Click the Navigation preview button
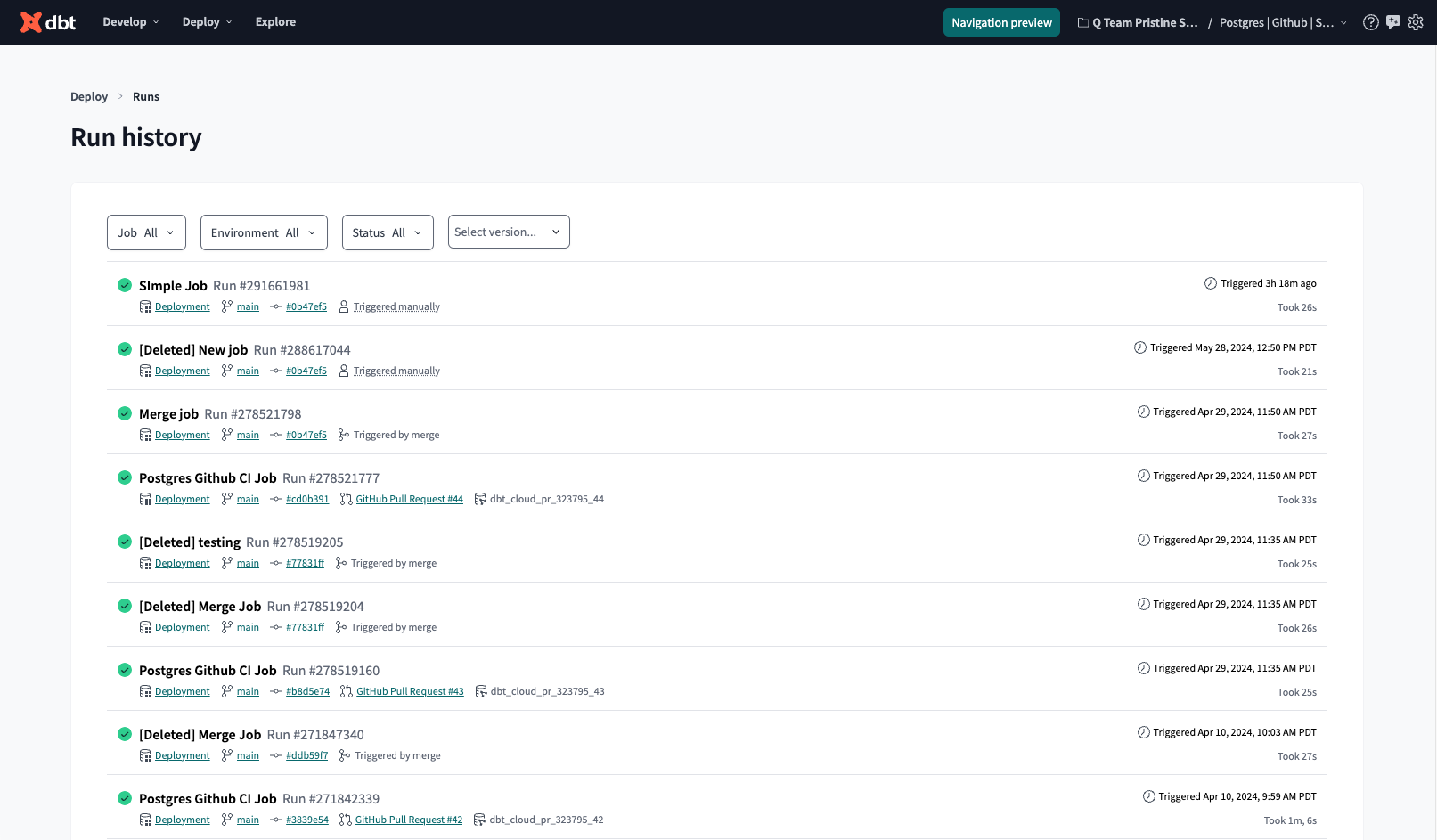This screenshot has height=840, width=1437. [1001, 21]
